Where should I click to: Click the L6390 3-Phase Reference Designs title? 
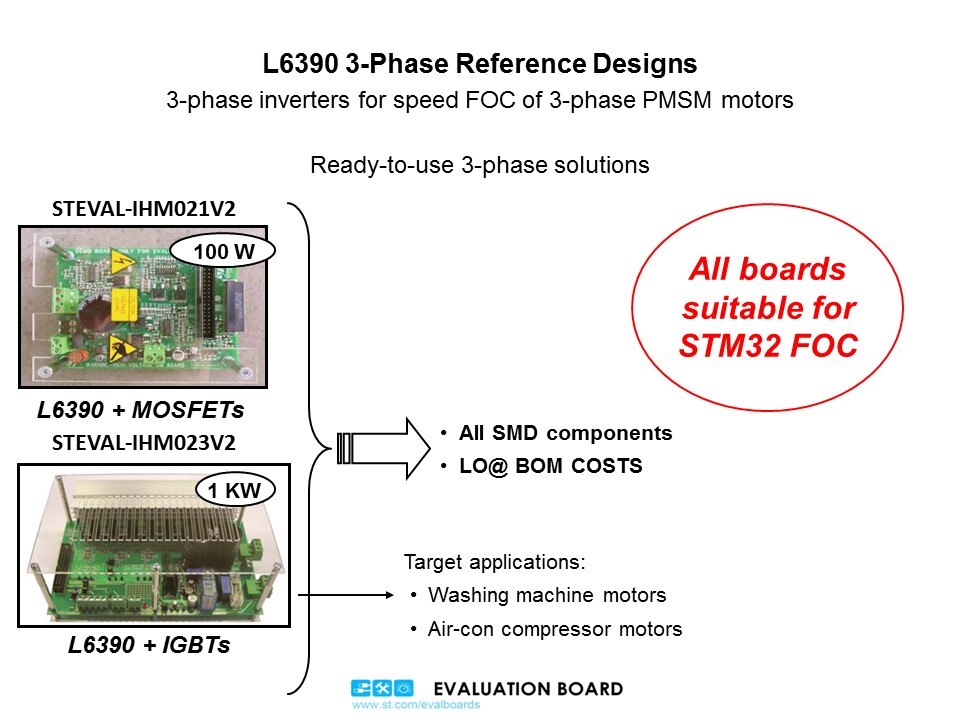pos(480,64)
